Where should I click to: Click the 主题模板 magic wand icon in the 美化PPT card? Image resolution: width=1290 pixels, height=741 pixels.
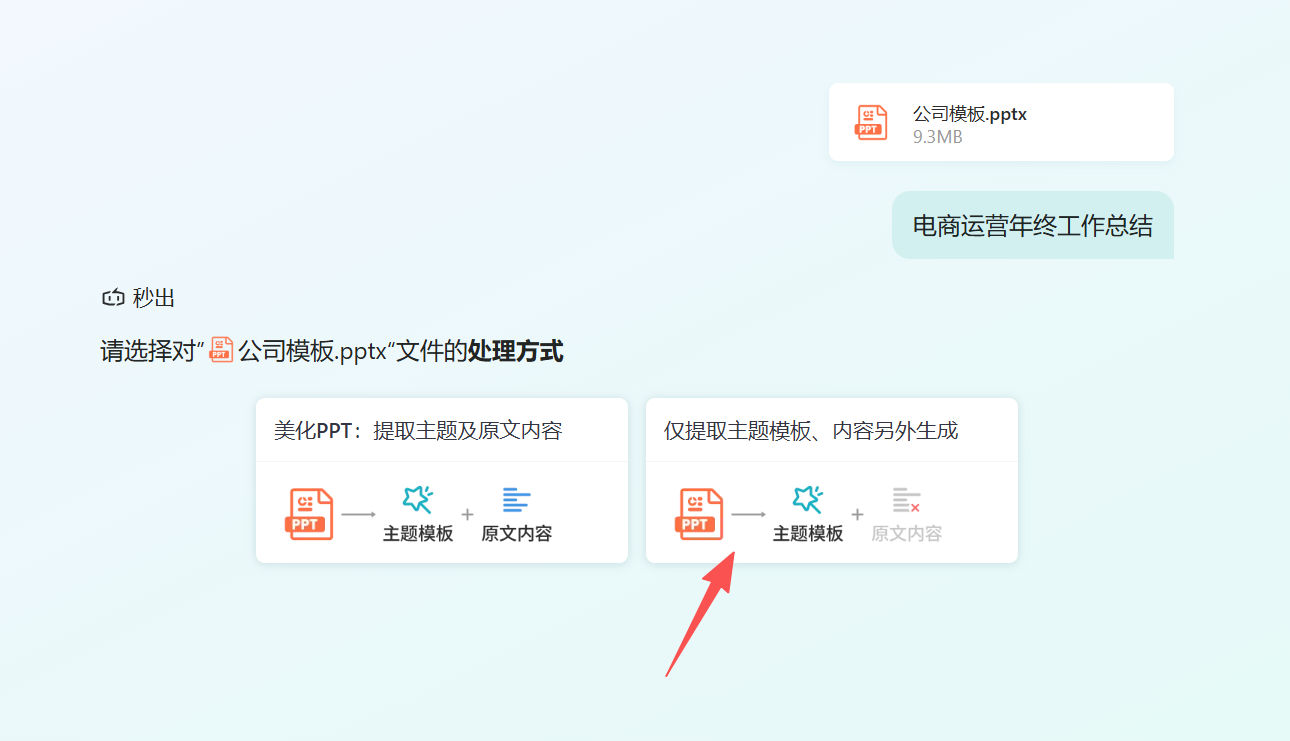417,499
